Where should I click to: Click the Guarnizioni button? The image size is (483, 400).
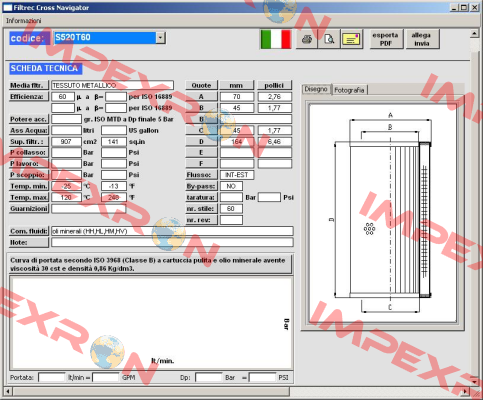29,209
